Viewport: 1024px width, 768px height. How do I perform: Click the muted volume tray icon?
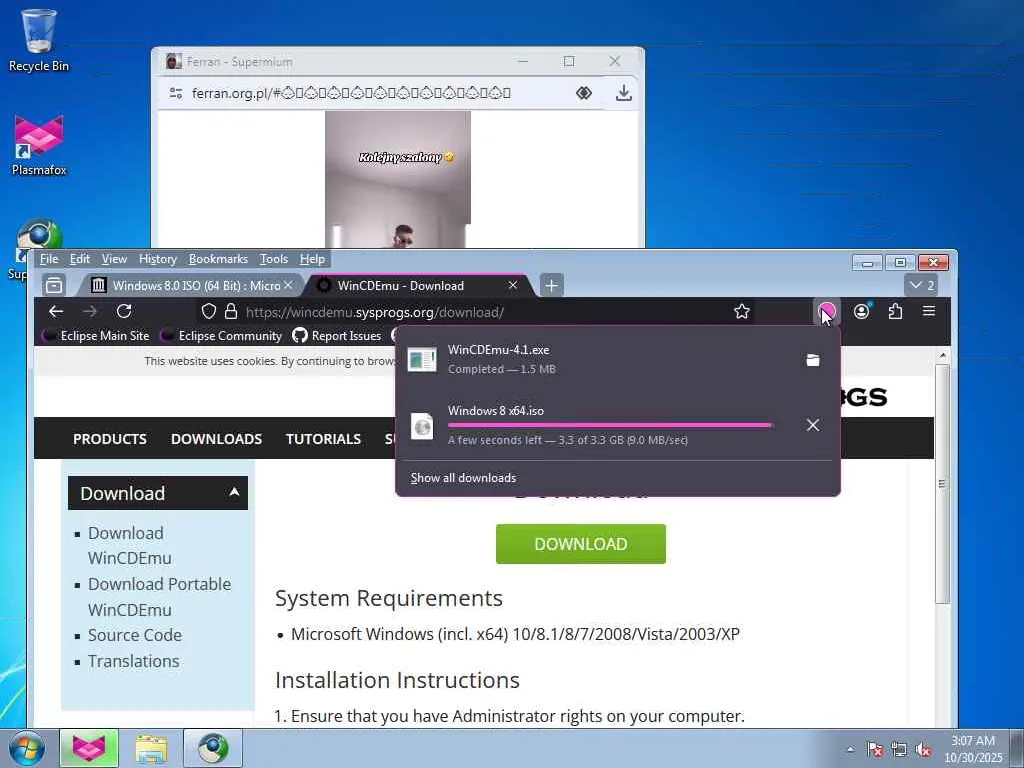pyautogui.click(x=923, y=749)
